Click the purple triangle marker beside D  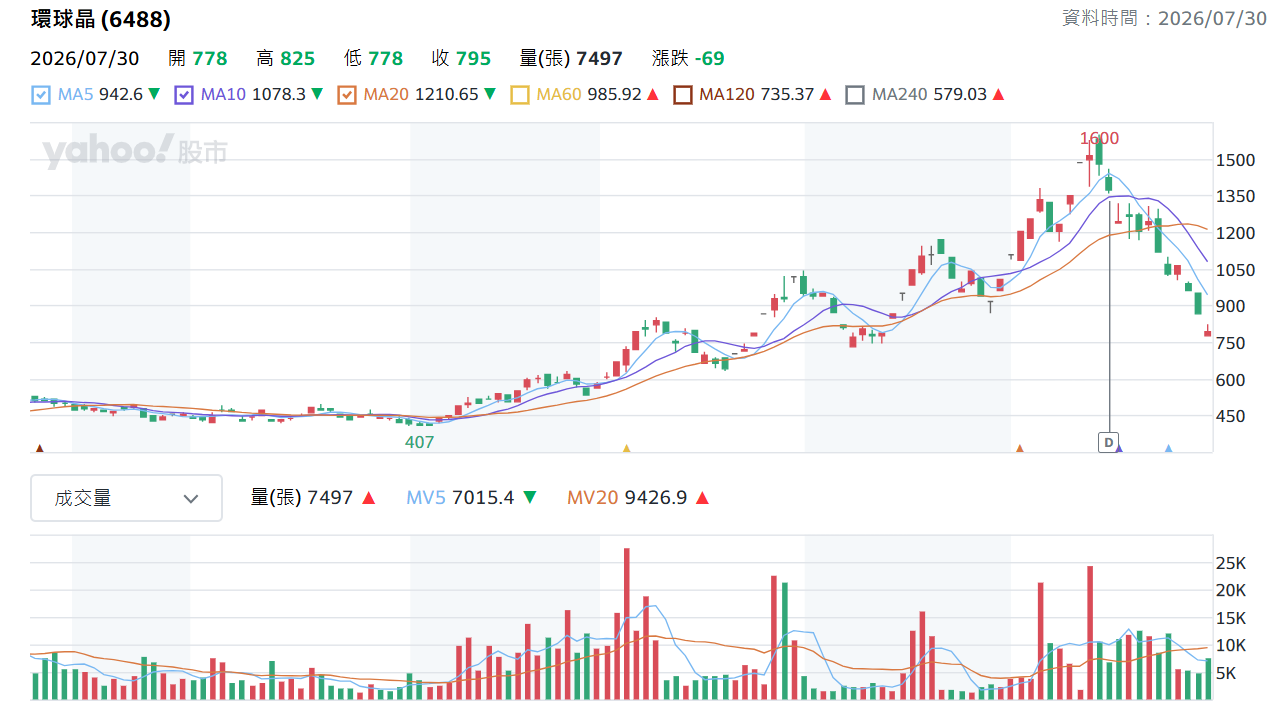point(1120,448)
